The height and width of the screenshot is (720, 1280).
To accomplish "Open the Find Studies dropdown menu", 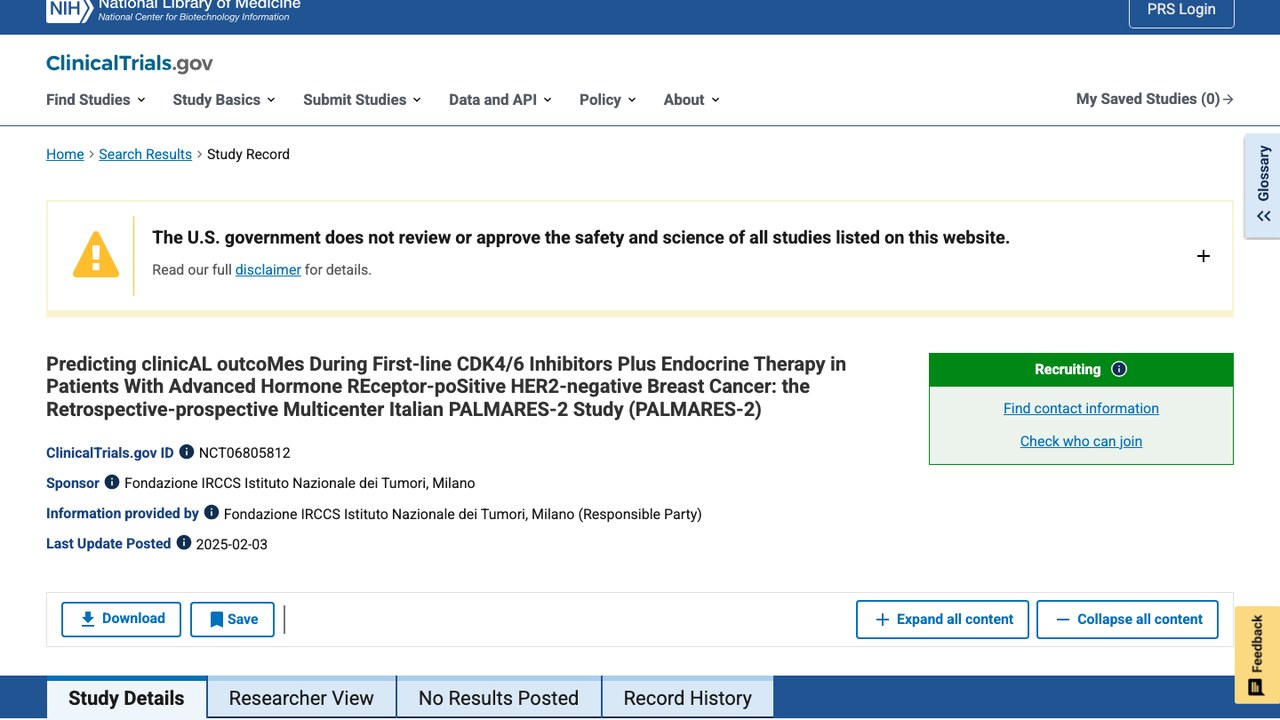I will 96,99.
